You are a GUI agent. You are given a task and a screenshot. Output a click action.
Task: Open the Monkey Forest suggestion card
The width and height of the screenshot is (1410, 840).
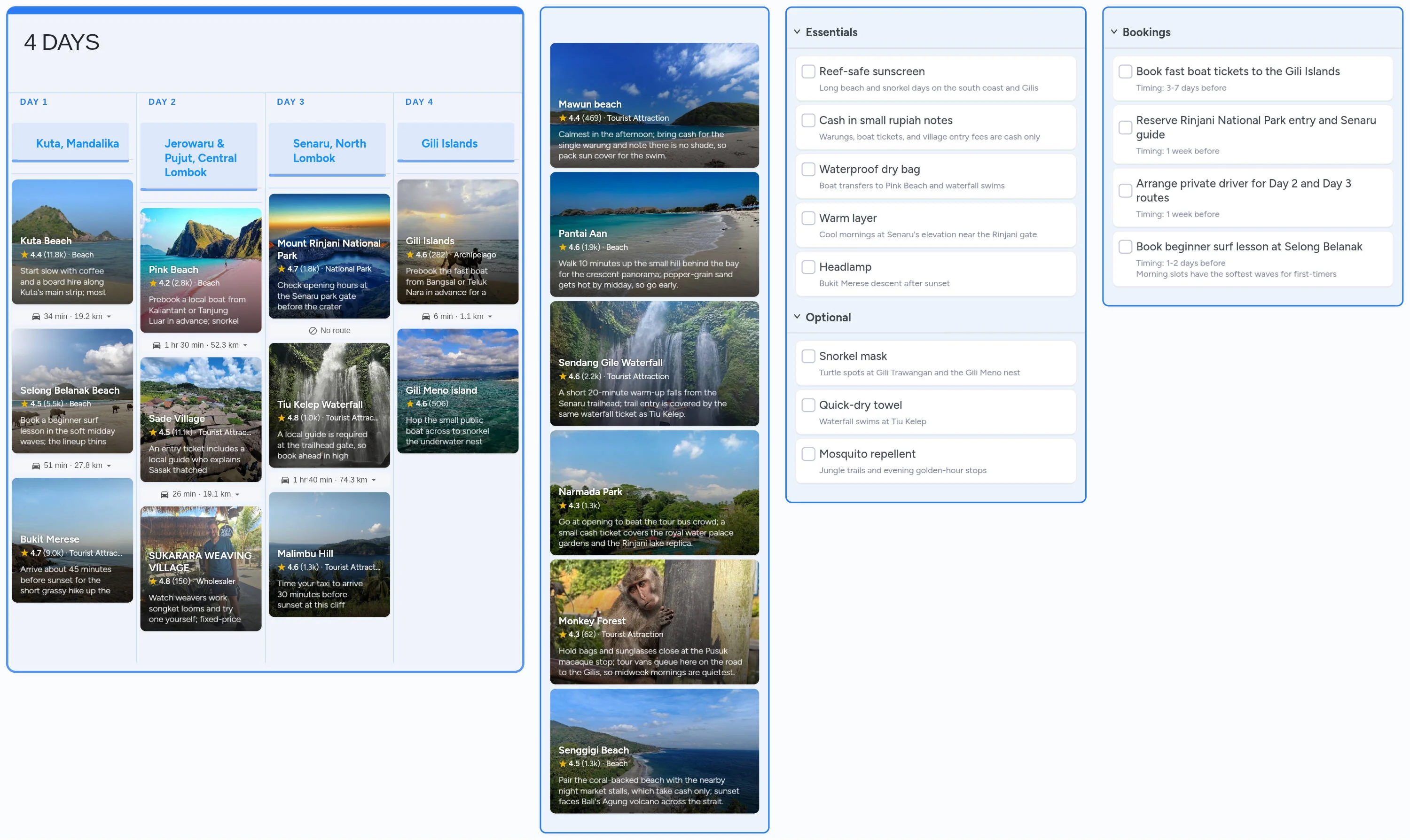coord(655,622)
